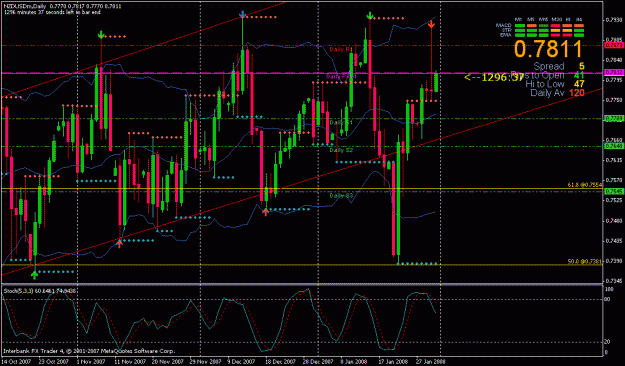Click the red Daily Av value 120
The width and height of the screenshot is (625, 366).
pyautogui.click(x=577, y=93)
